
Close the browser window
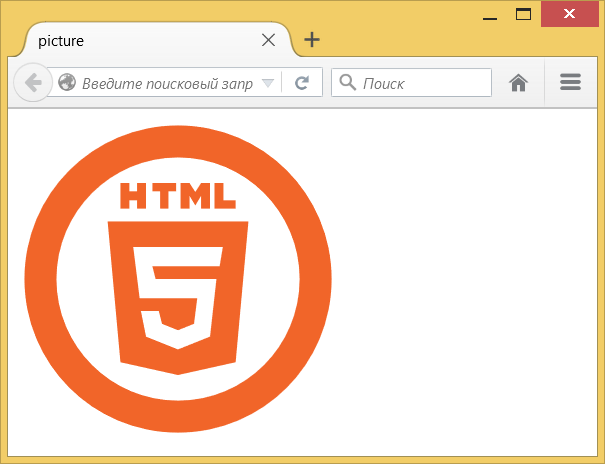[570, 14]
